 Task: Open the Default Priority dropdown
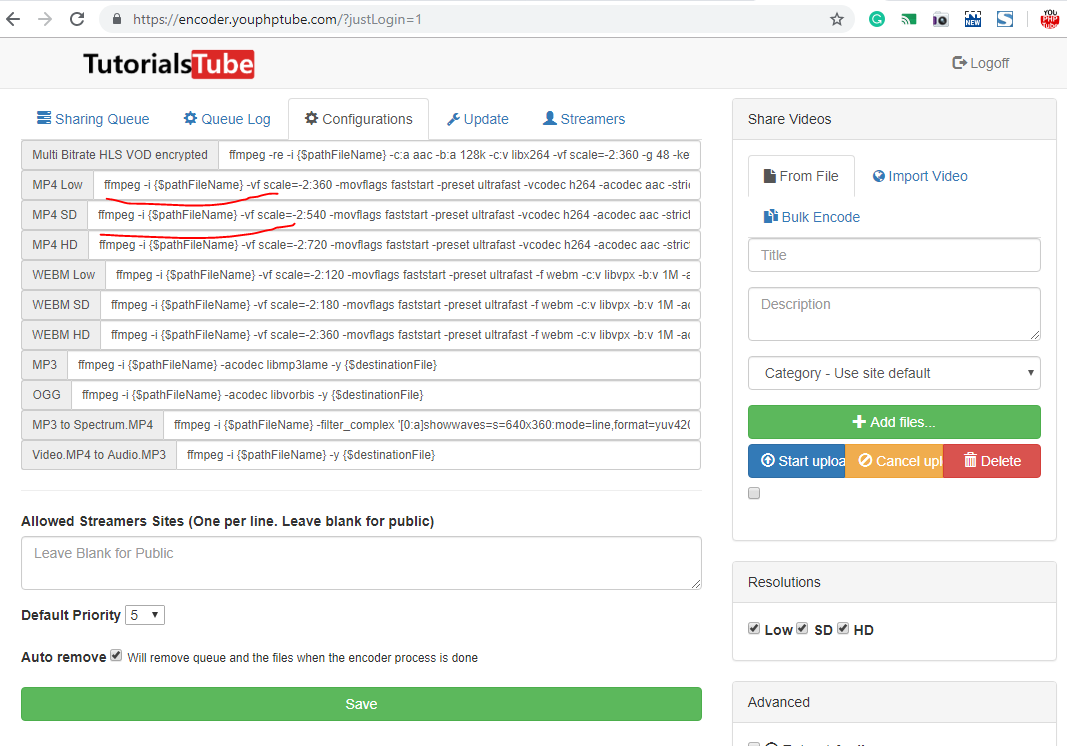[x=145, y=615]
